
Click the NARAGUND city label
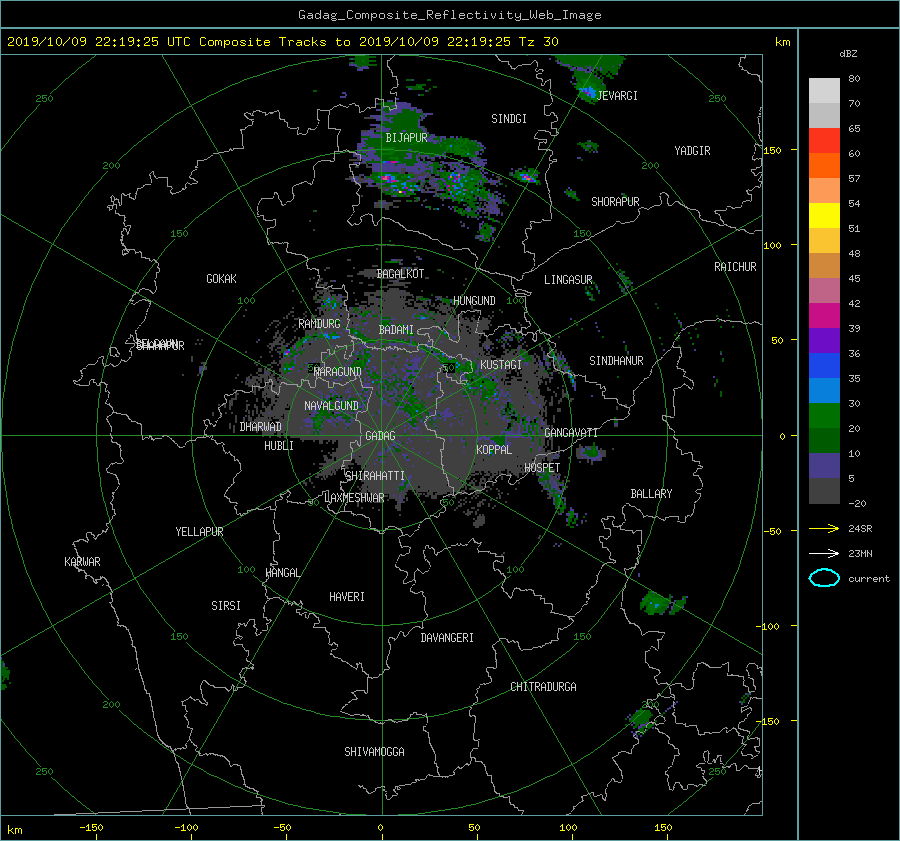[x=338, y=372]
